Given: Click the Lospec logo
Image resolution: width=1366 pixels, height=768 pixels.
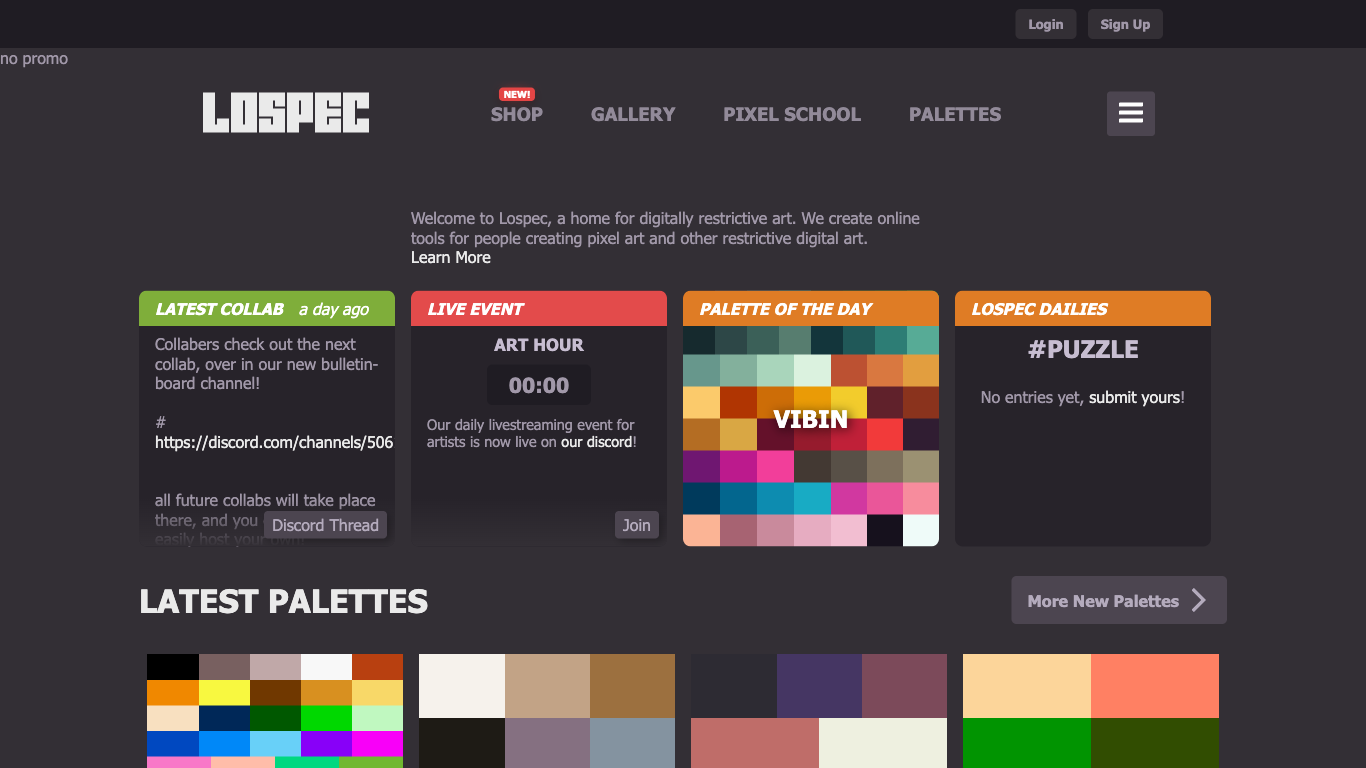Looking at the screenshot, I should click(x=286, y=113).
